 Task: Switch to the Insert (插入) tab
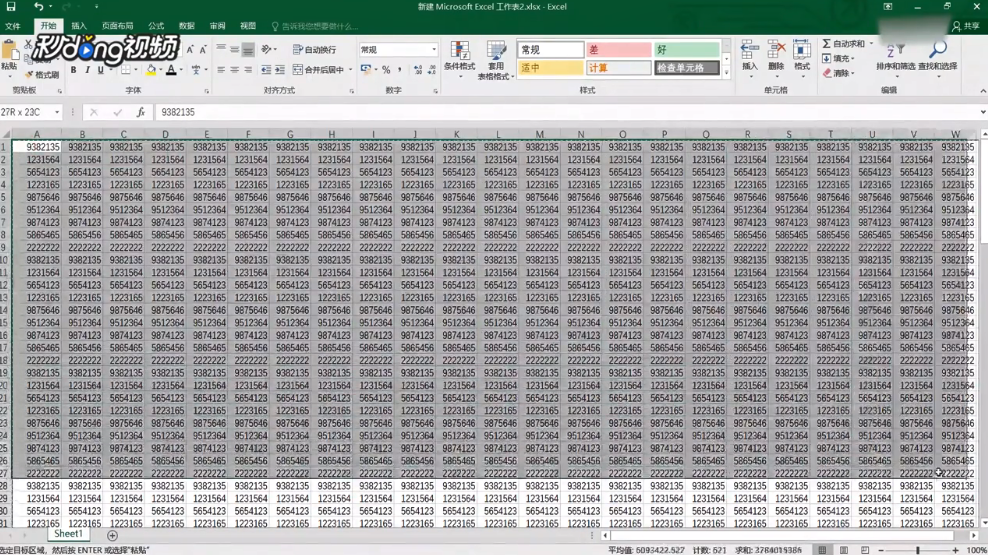79,26
